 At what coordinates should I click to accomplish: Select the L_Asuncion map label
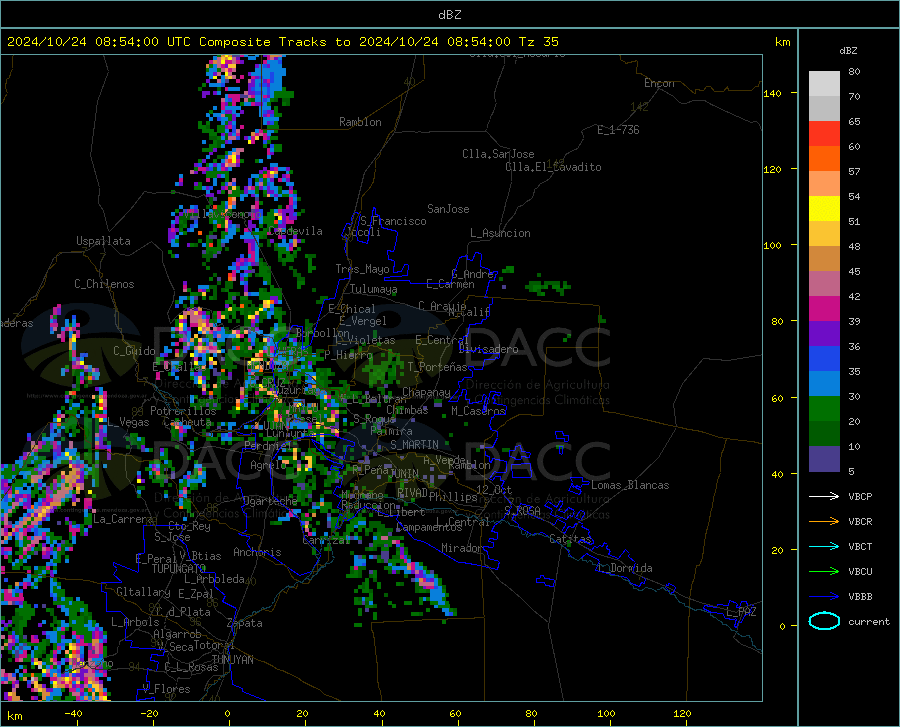point(500,233)
